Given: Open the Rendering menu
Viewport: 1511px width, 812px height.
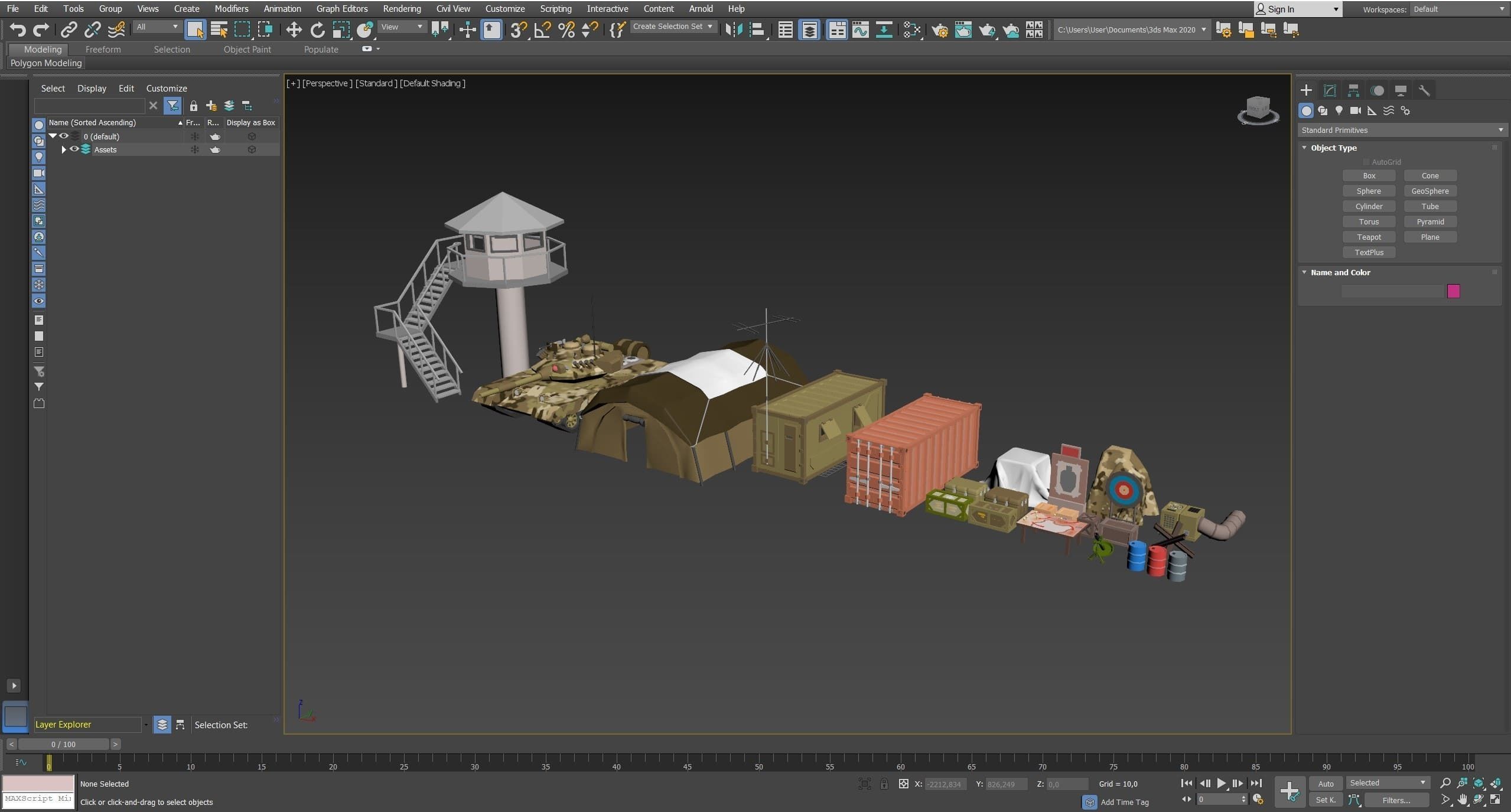Looking at the screenshot, I should tap(402, 8).
